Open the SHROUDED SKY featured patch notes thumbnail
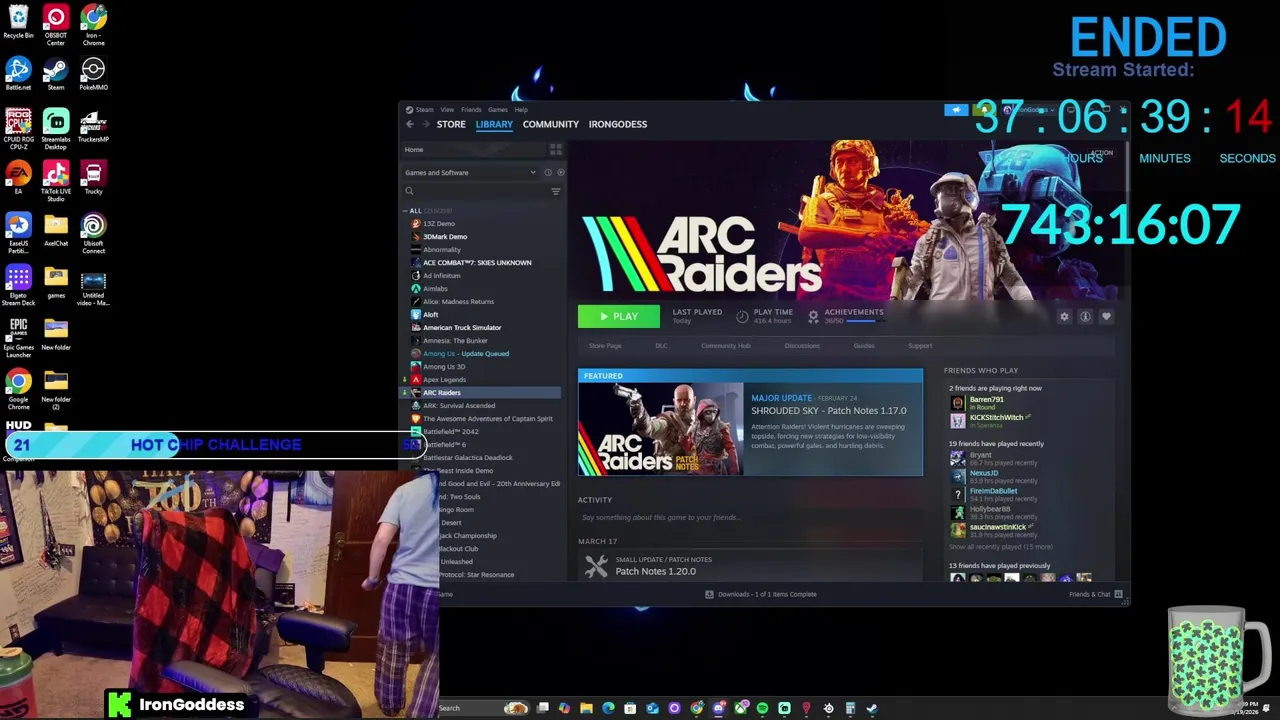 coord(661,429)
